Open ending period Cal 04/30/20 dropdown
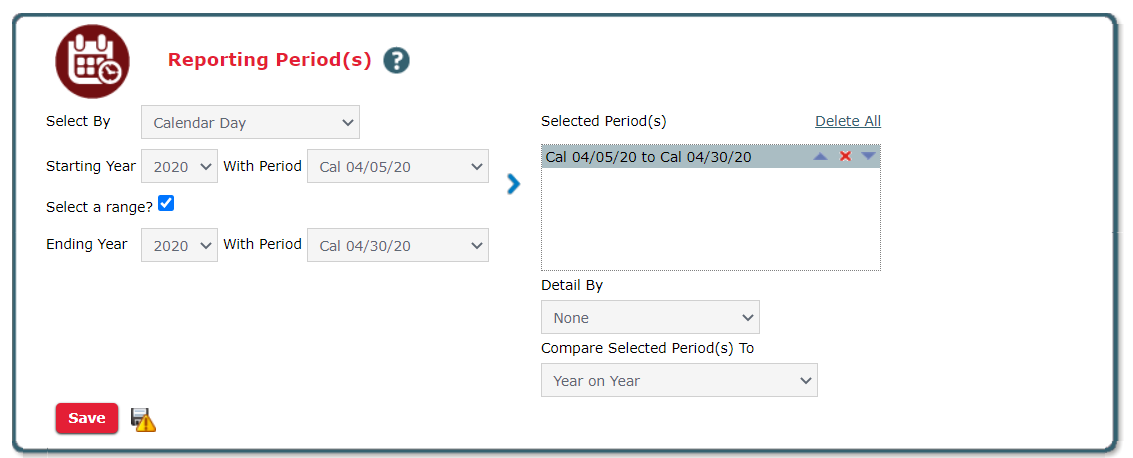This screenshot has width=1133, height=458. 398,245
